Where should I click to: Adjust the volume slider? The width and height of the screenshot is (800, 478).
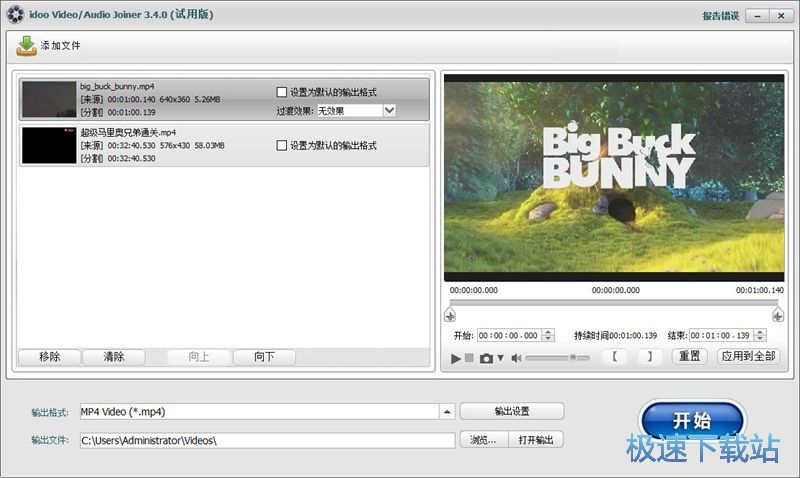[557, 358]
